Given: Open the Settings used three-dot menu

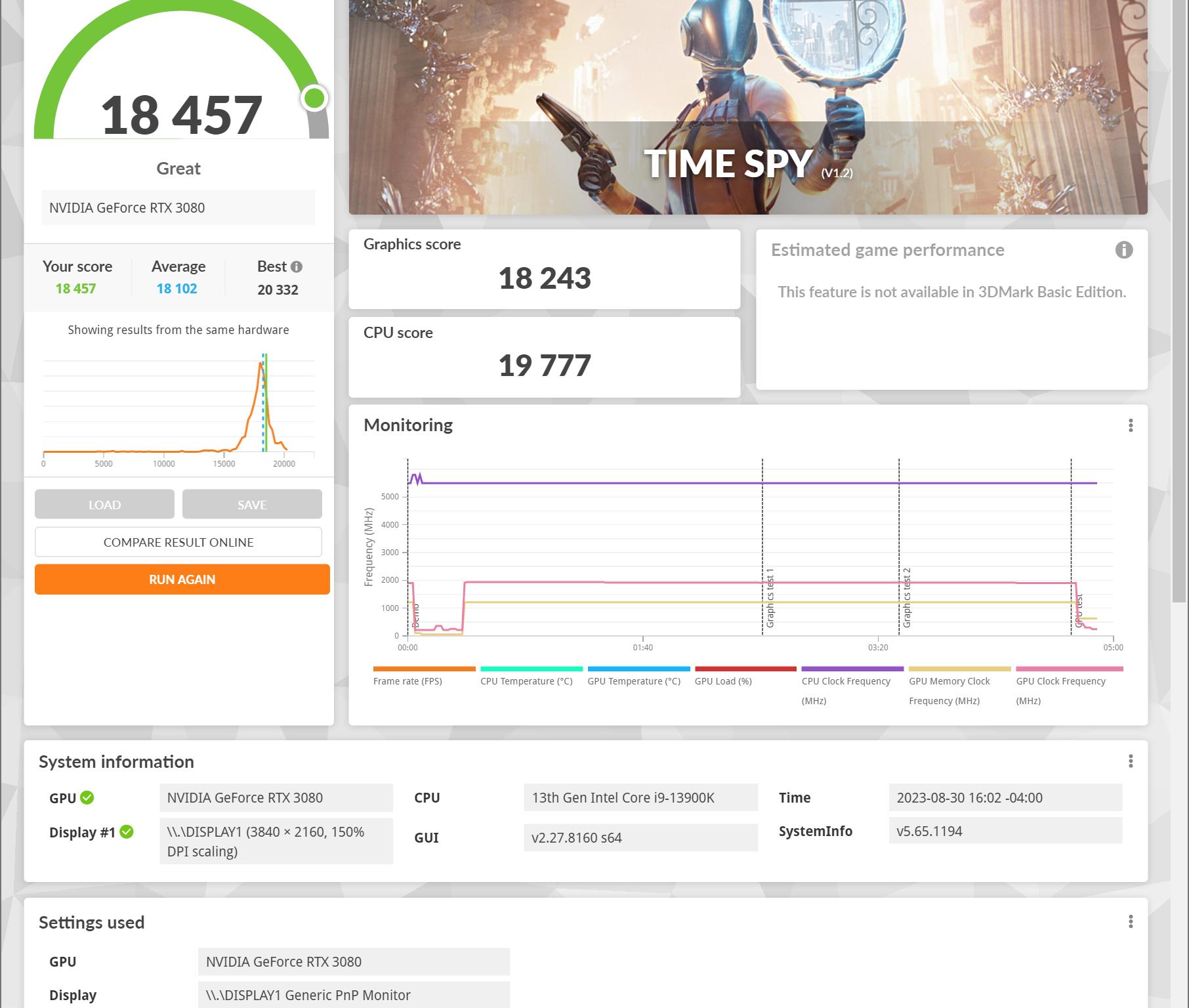Looking at the screenshot, I should coord(1131,921).
